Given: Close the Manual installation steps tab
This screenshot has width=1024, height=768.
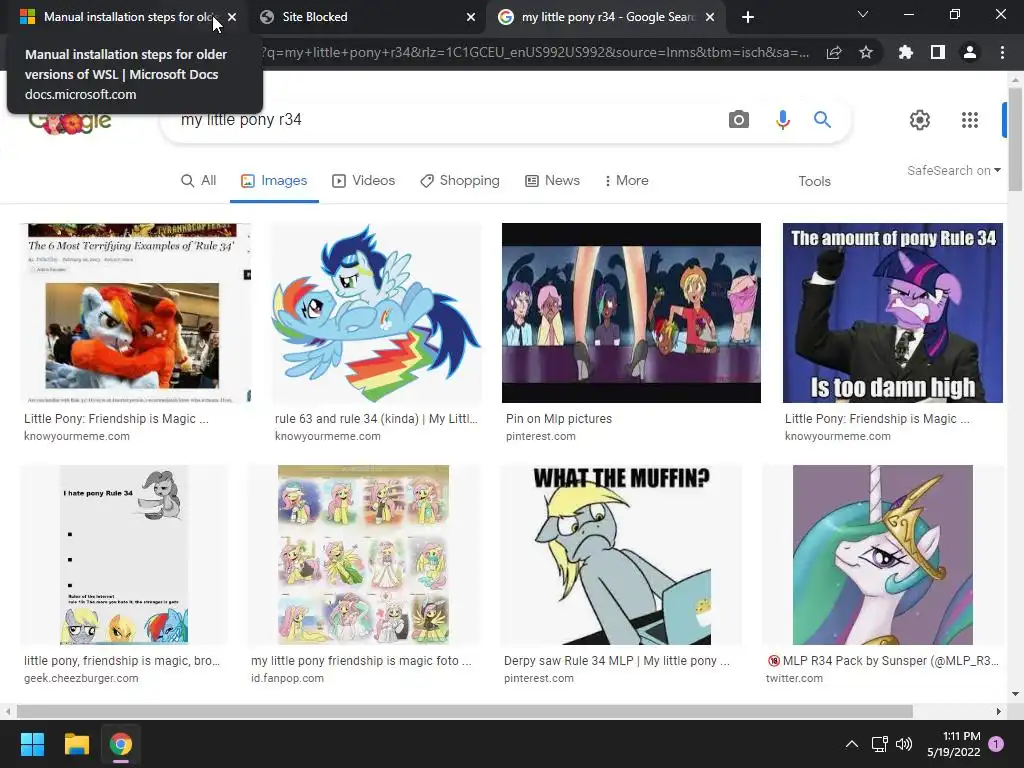Looking at the screenshot, I should [x=232, y=17].
